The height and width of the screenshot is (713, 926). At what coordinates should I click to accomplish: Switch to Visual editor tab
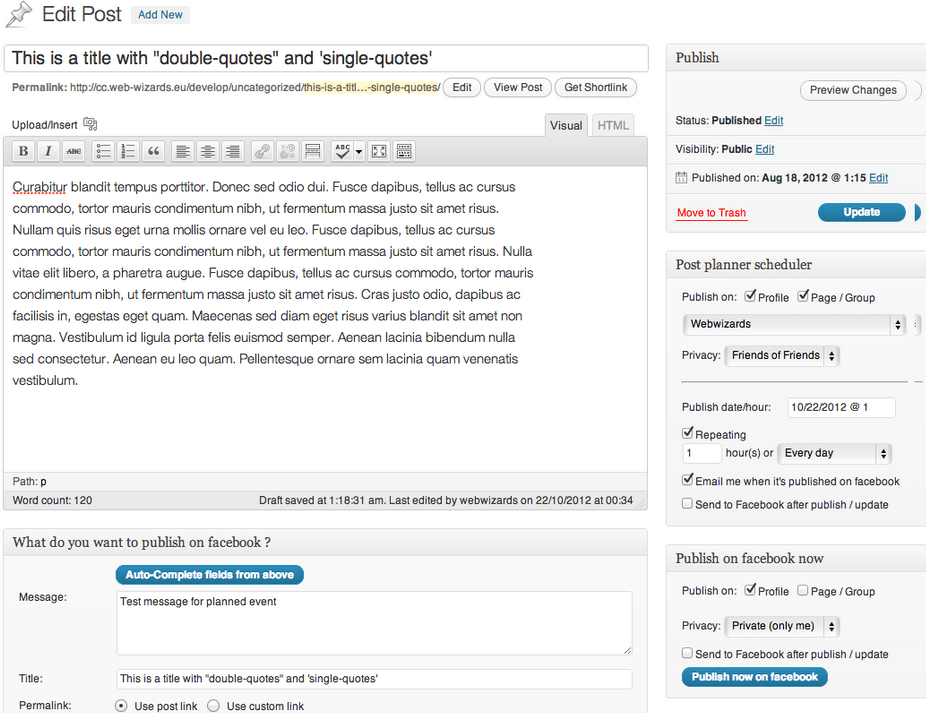click(x=566, y=125)
